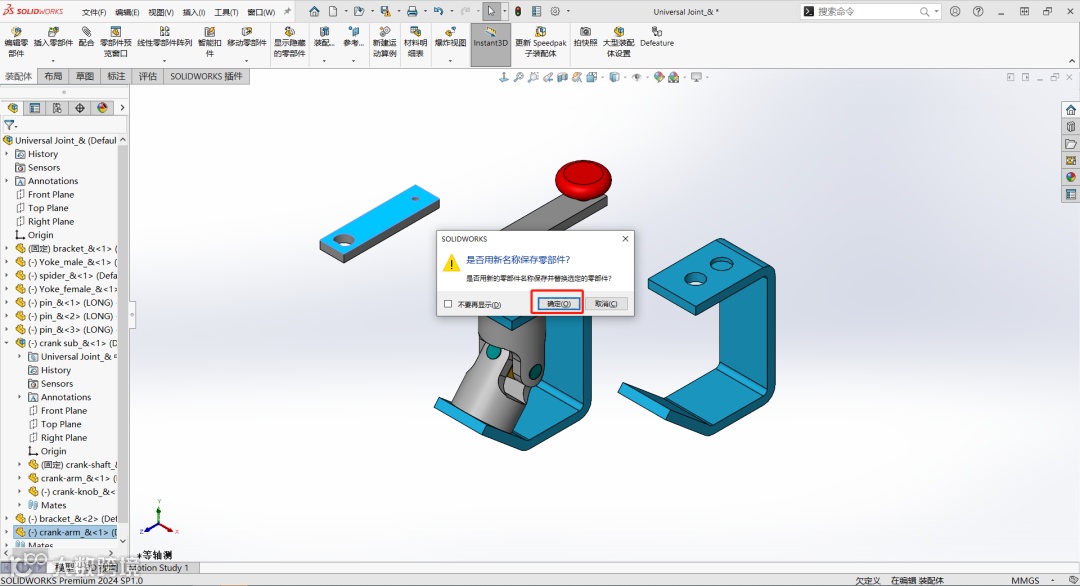Open the Edit Appearance color ball in view toolbar
The width and height of the screenshot is (1080, 586).
click(659, 78)
